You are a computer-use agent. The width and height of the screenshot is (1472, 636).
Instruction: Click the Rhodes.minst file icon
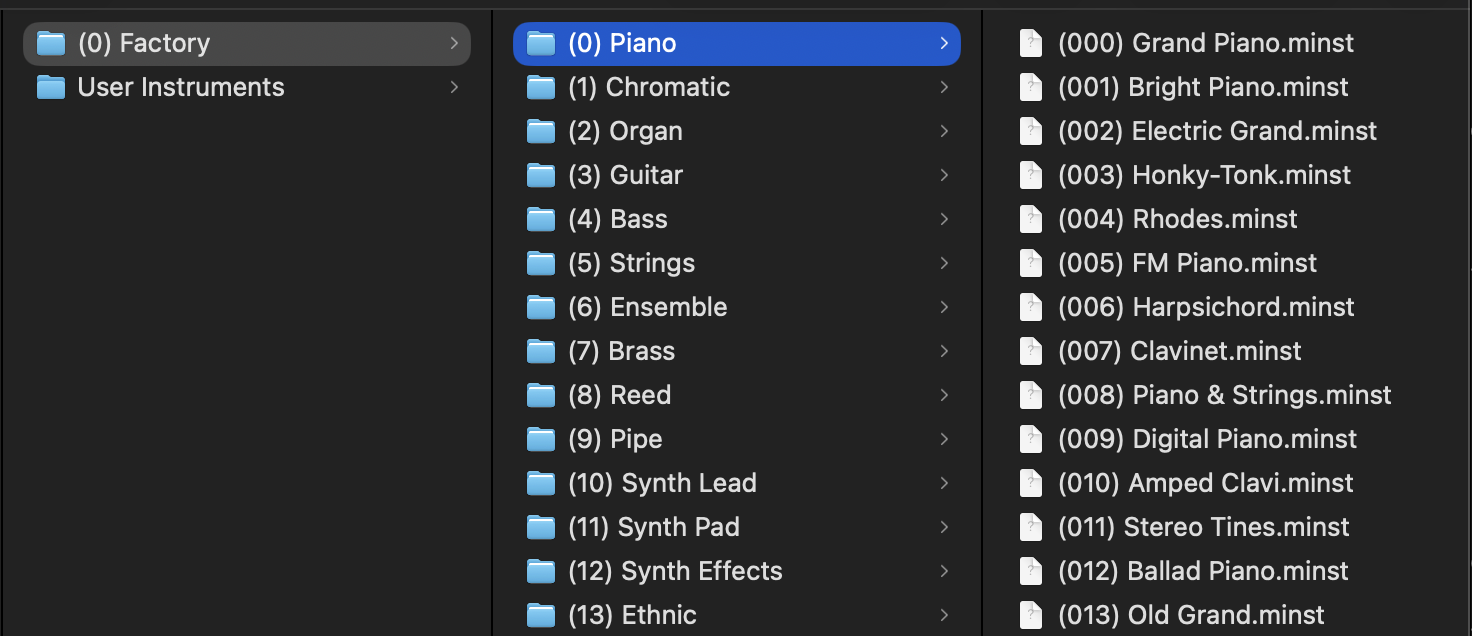[x=1030, y=220]
